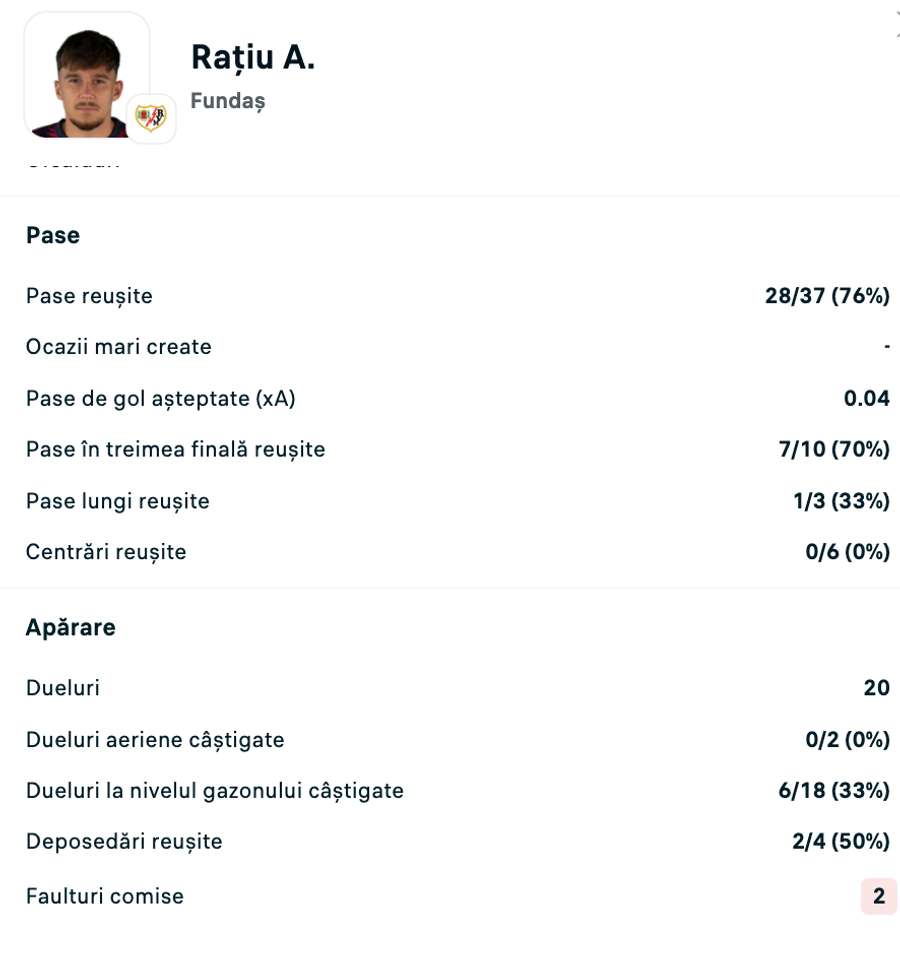Click Pase de gol așteptate (xA) label
Viewport: 900px width, 957px height.
pyautogui.click(x=161, y=398)
